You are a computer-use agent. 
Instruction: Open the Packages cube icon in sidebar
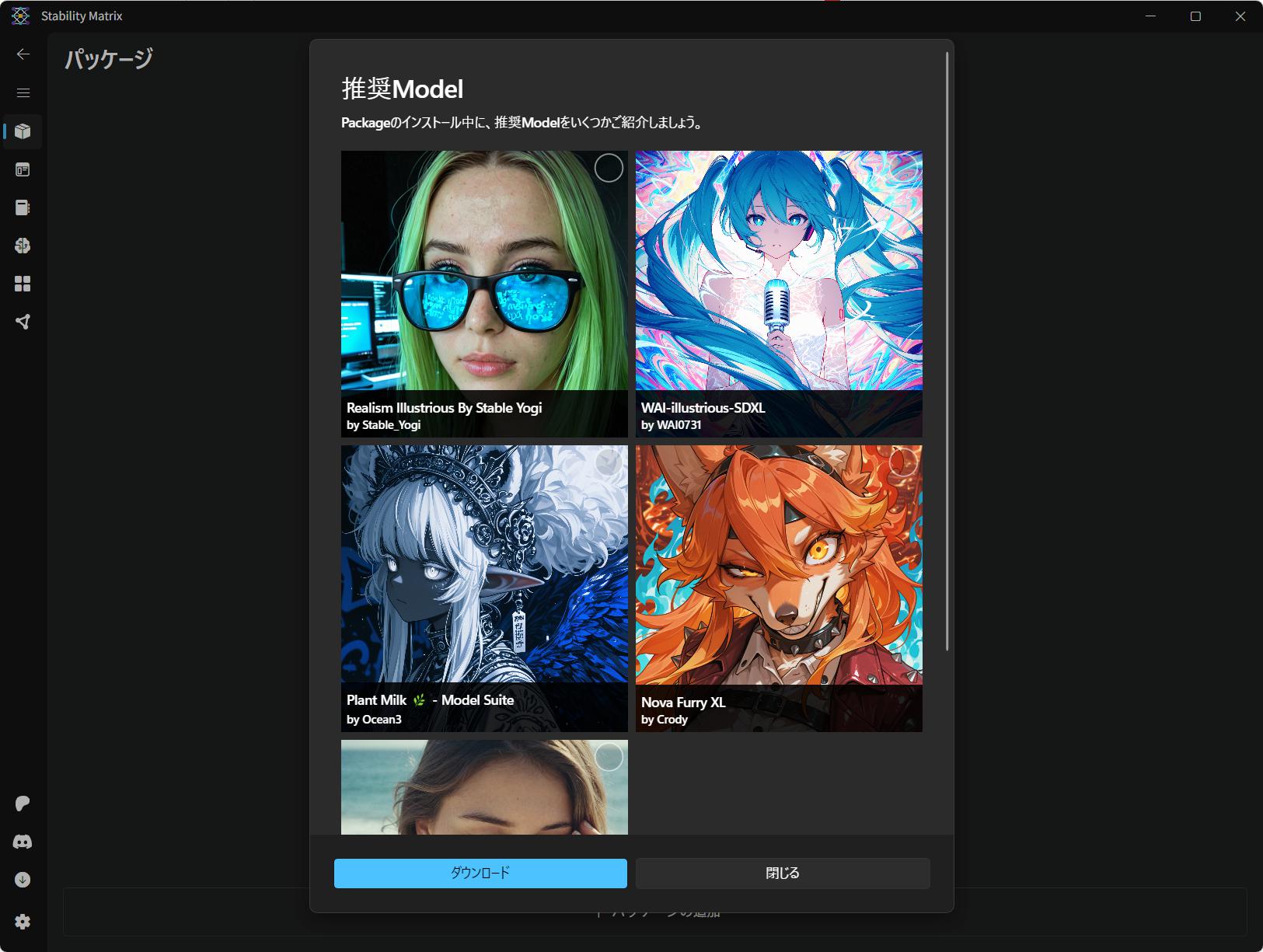click(x=23, y=131)
